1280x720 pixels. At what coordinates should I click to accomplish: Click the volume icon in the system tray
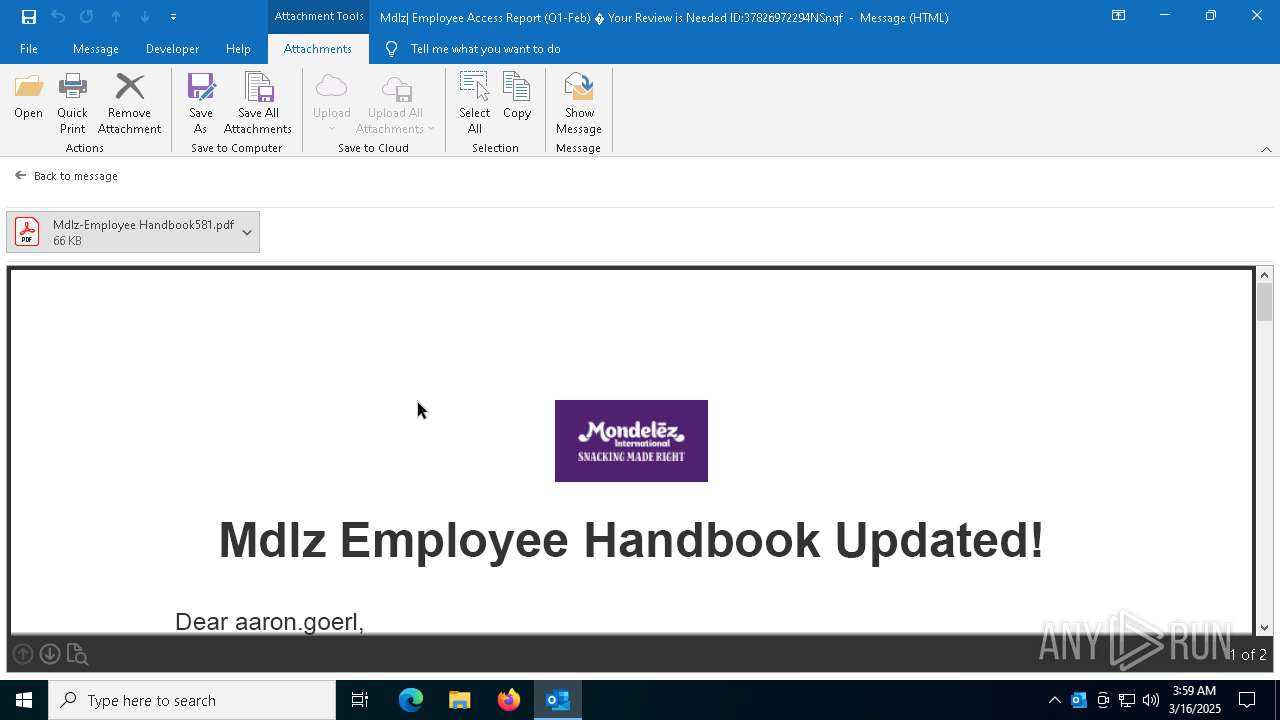[1151, 700]
